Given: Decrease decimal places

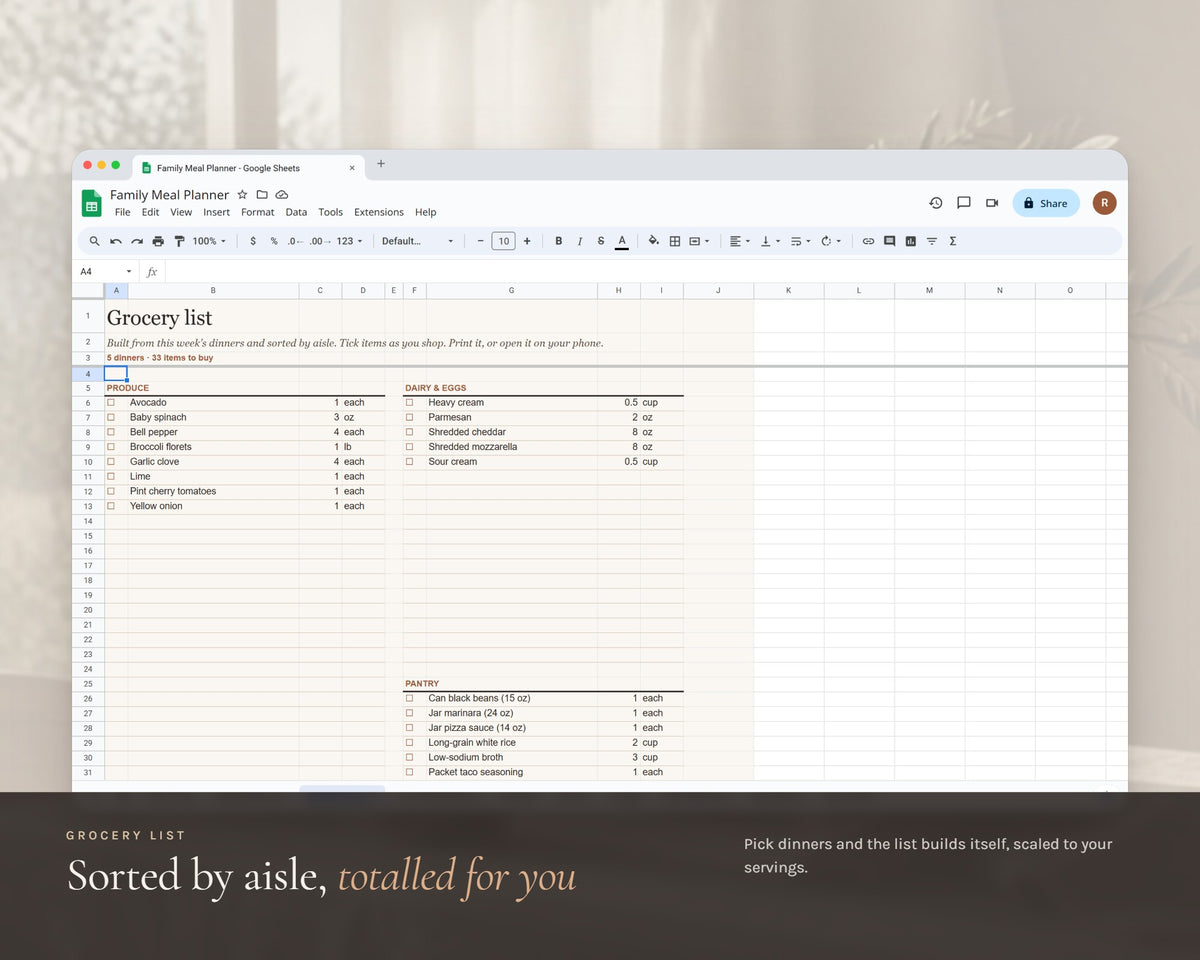Looking at the screenshot, I should [x=295, y=241].
